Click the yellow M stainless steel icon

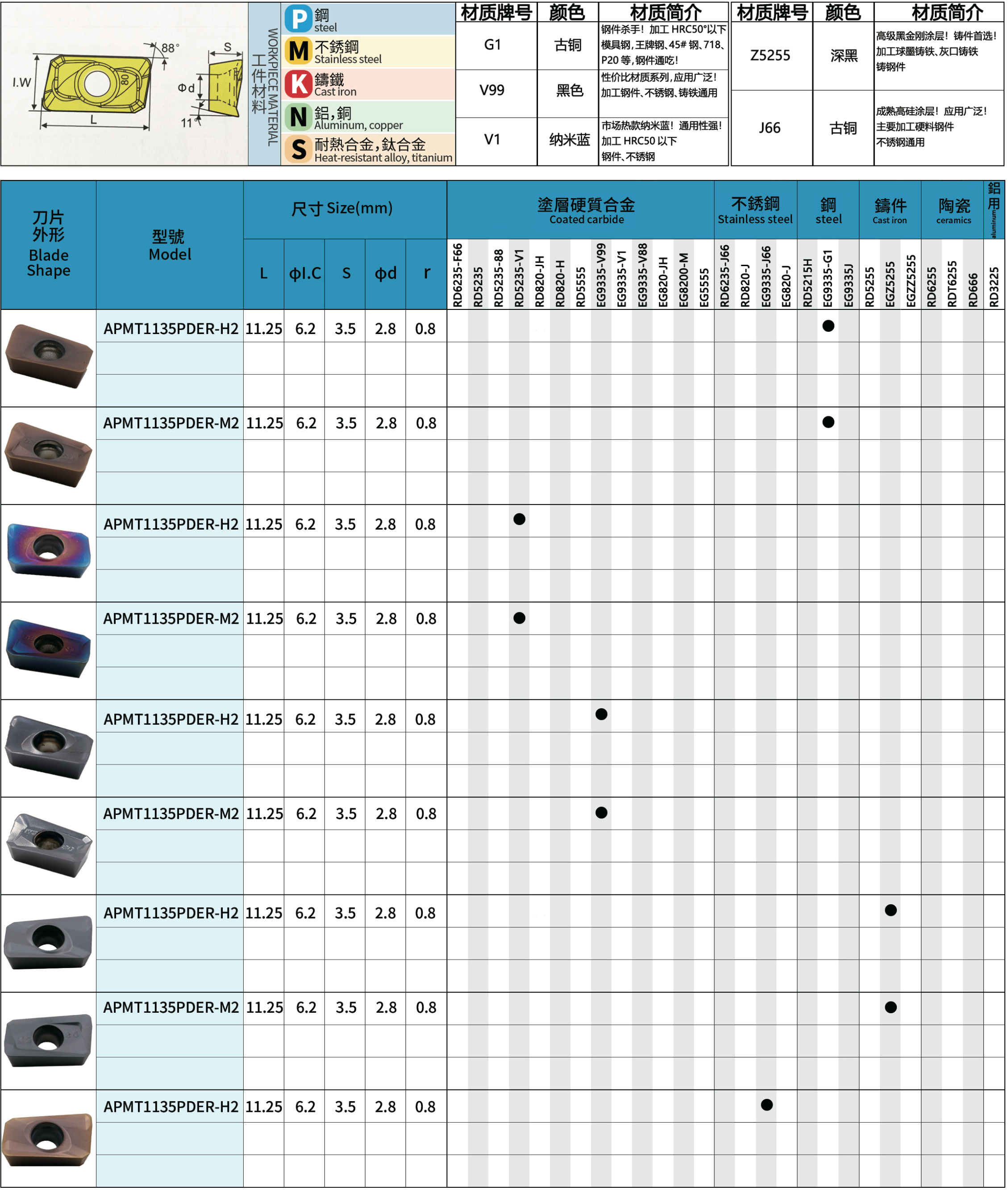click(298, 51)
